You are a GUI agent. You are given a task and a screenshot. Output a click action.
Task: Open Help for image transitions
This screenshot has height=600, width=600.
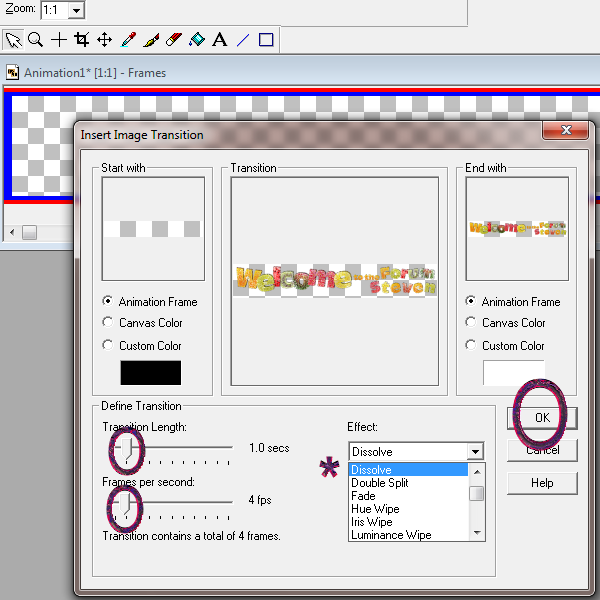pos(542,483)
